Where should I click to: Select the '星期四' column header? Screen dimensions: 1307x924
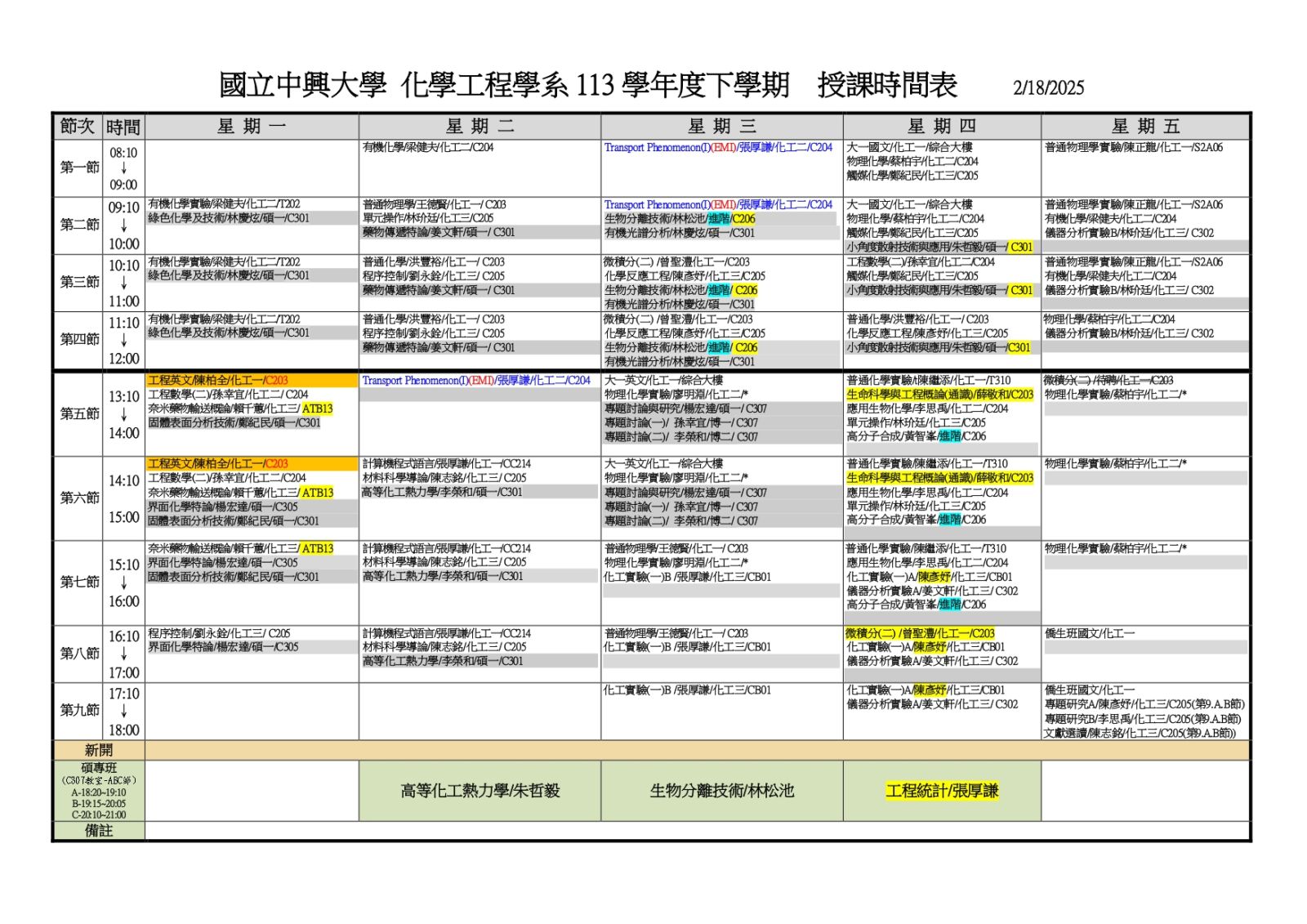[942, 127]
